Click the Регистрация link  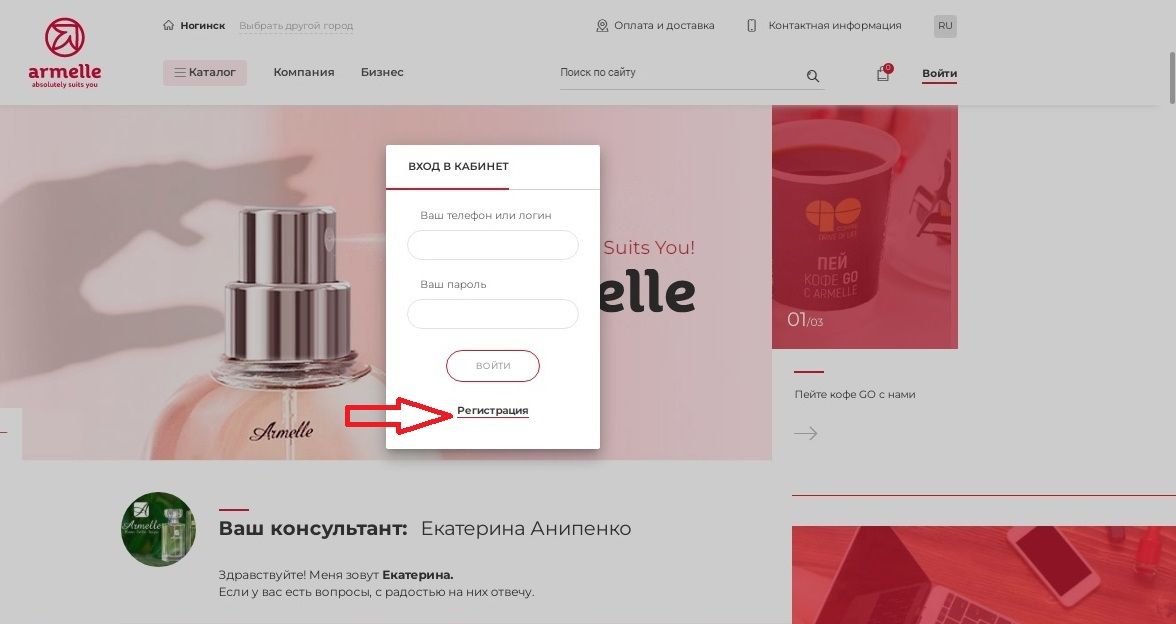click(493, 410)
